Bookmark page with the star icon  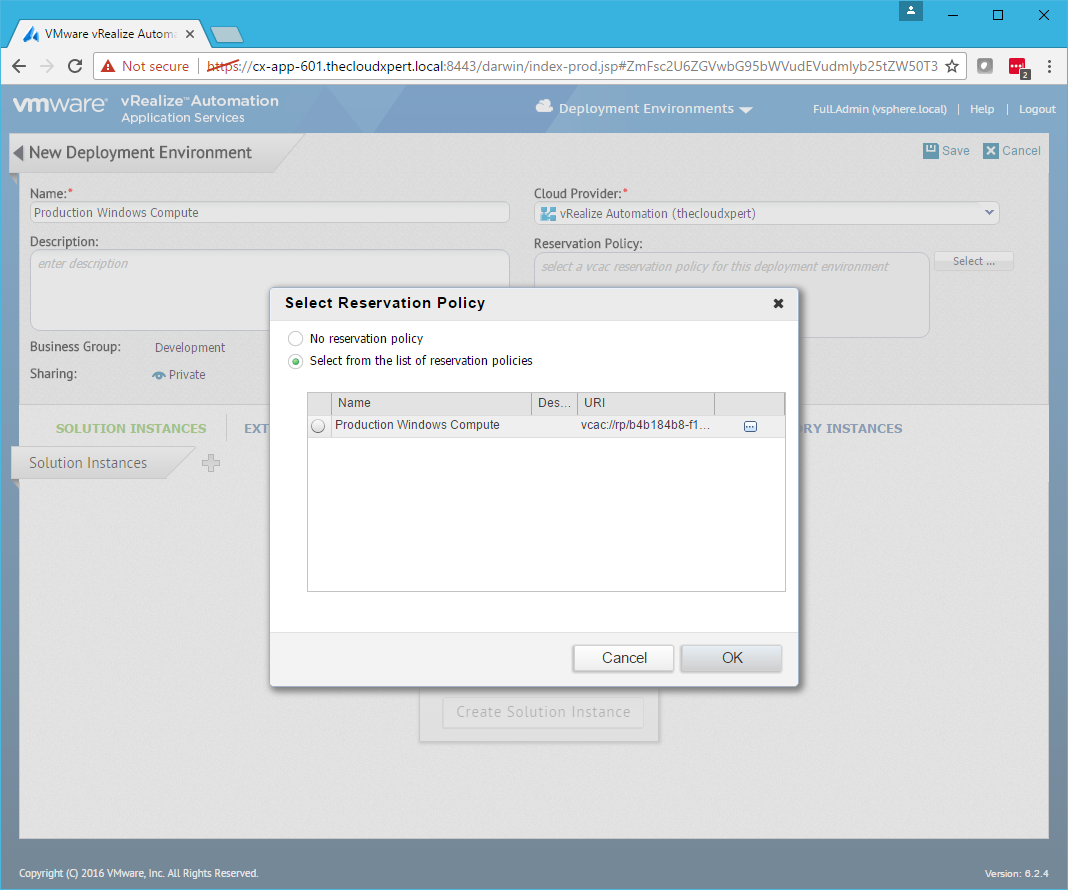952,66
